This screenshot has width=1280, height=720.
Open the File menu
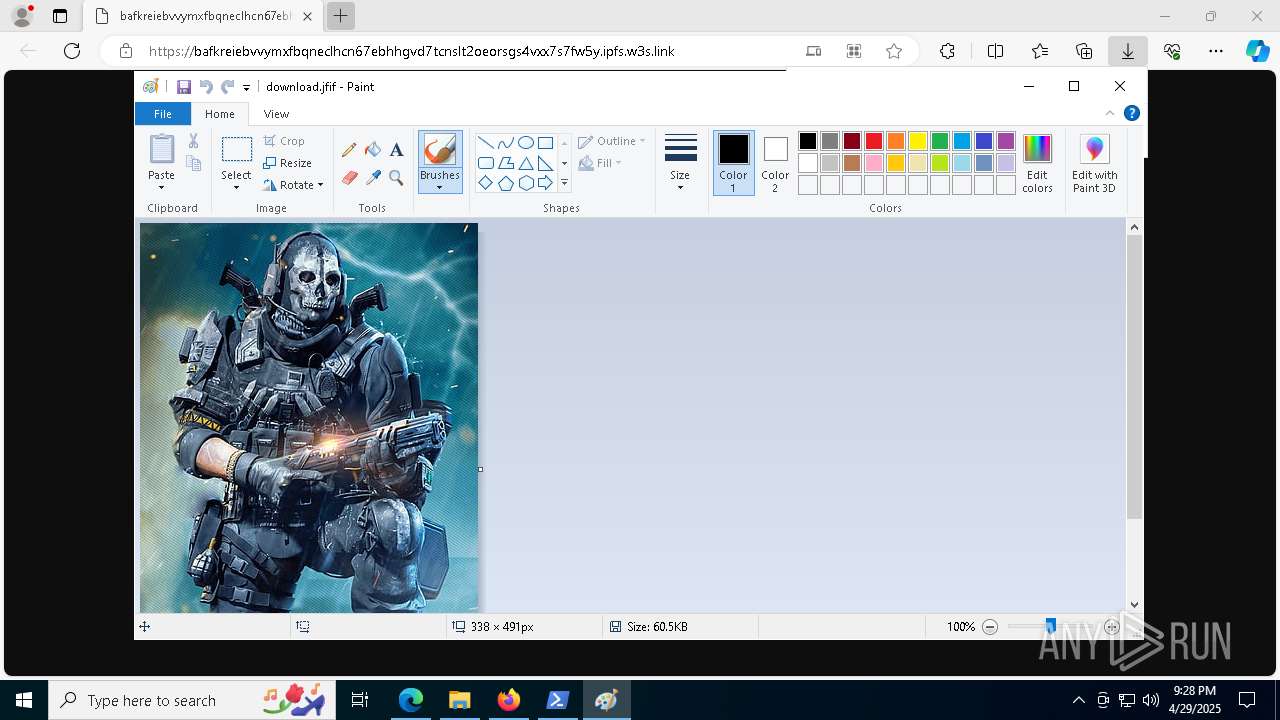pos(162,114)
